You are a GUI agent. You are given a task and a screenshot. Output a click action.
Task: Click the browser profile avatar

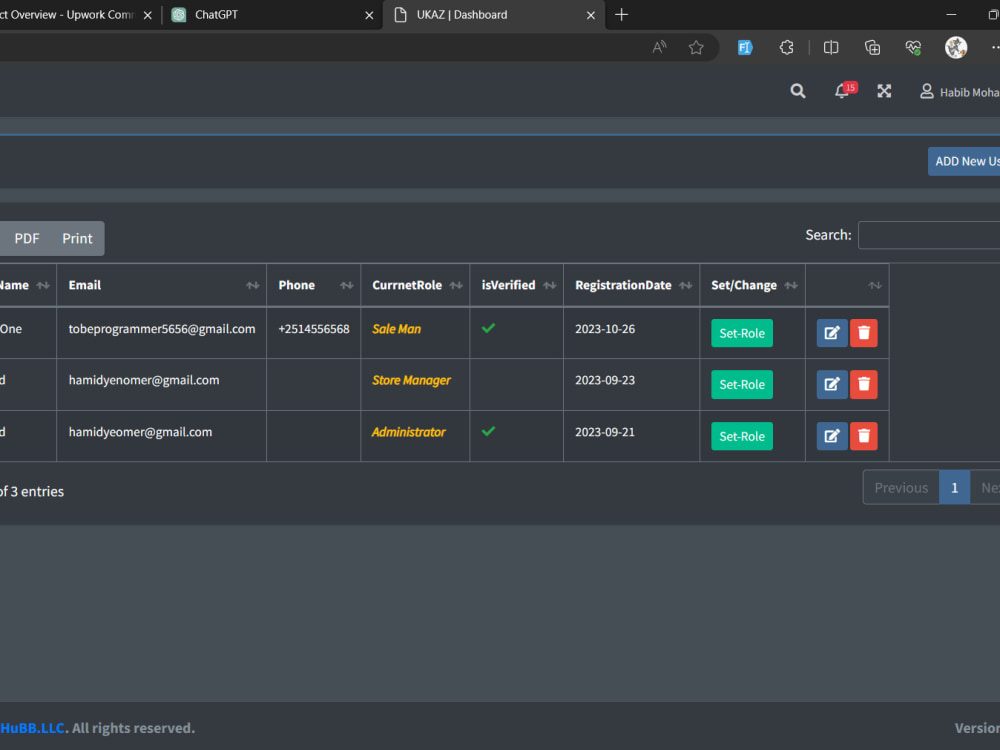click(x=955, y=47)
